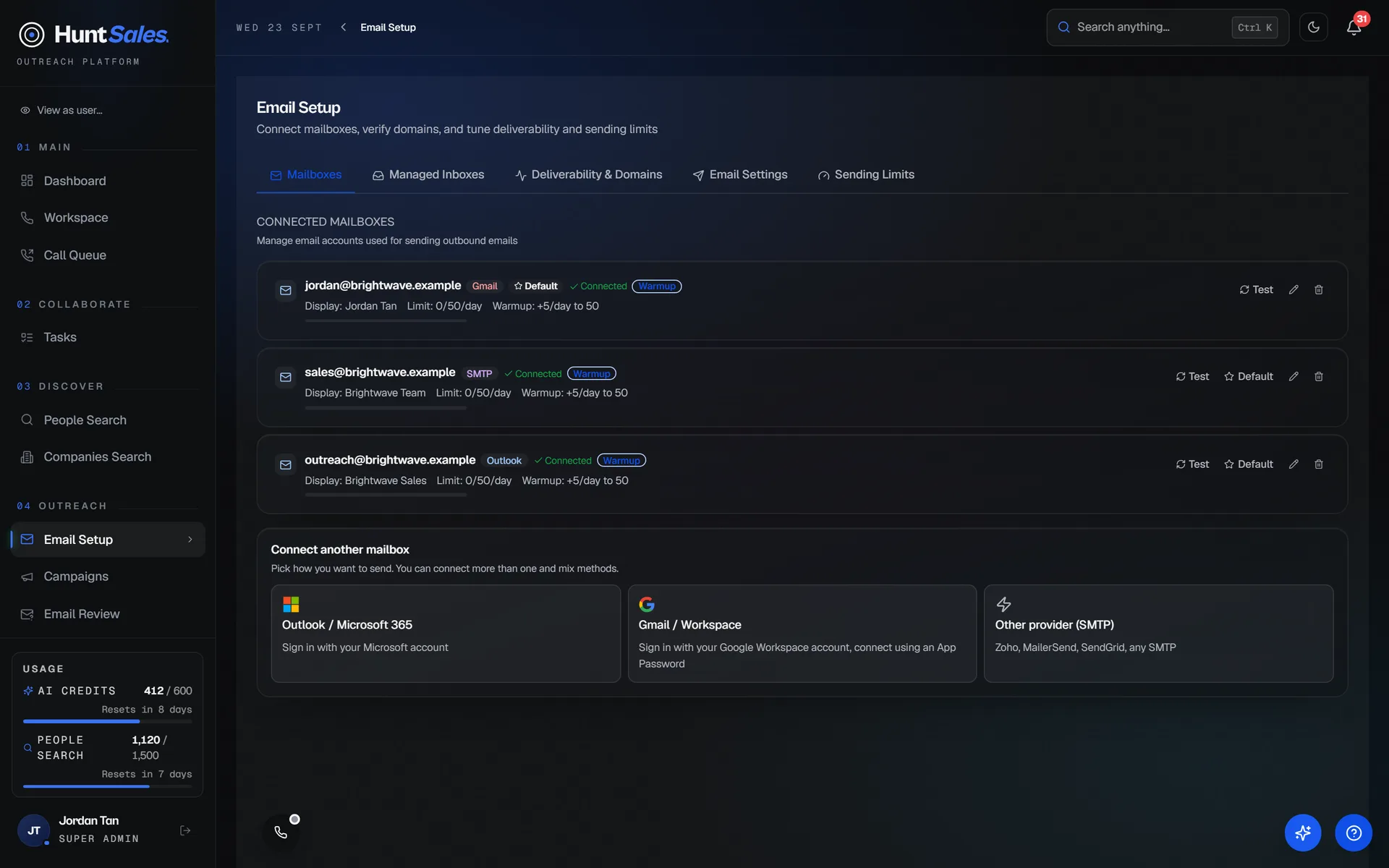This screenshot has width=1389, height=868.
Task: Test the sales@brightwave.example mailbox
Action: pyautogui.click(x=1192, y=377)
